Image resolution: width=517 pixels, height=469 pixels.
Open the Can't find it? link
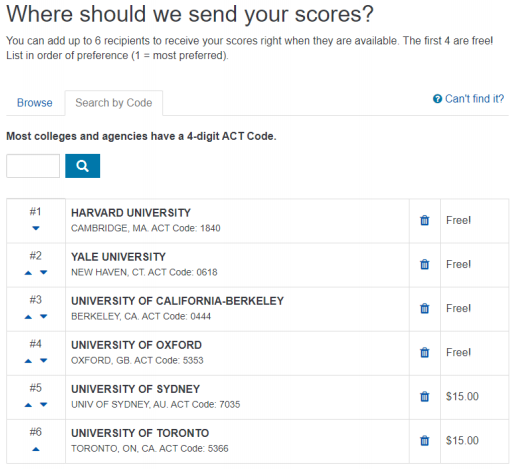coord(474,99)
